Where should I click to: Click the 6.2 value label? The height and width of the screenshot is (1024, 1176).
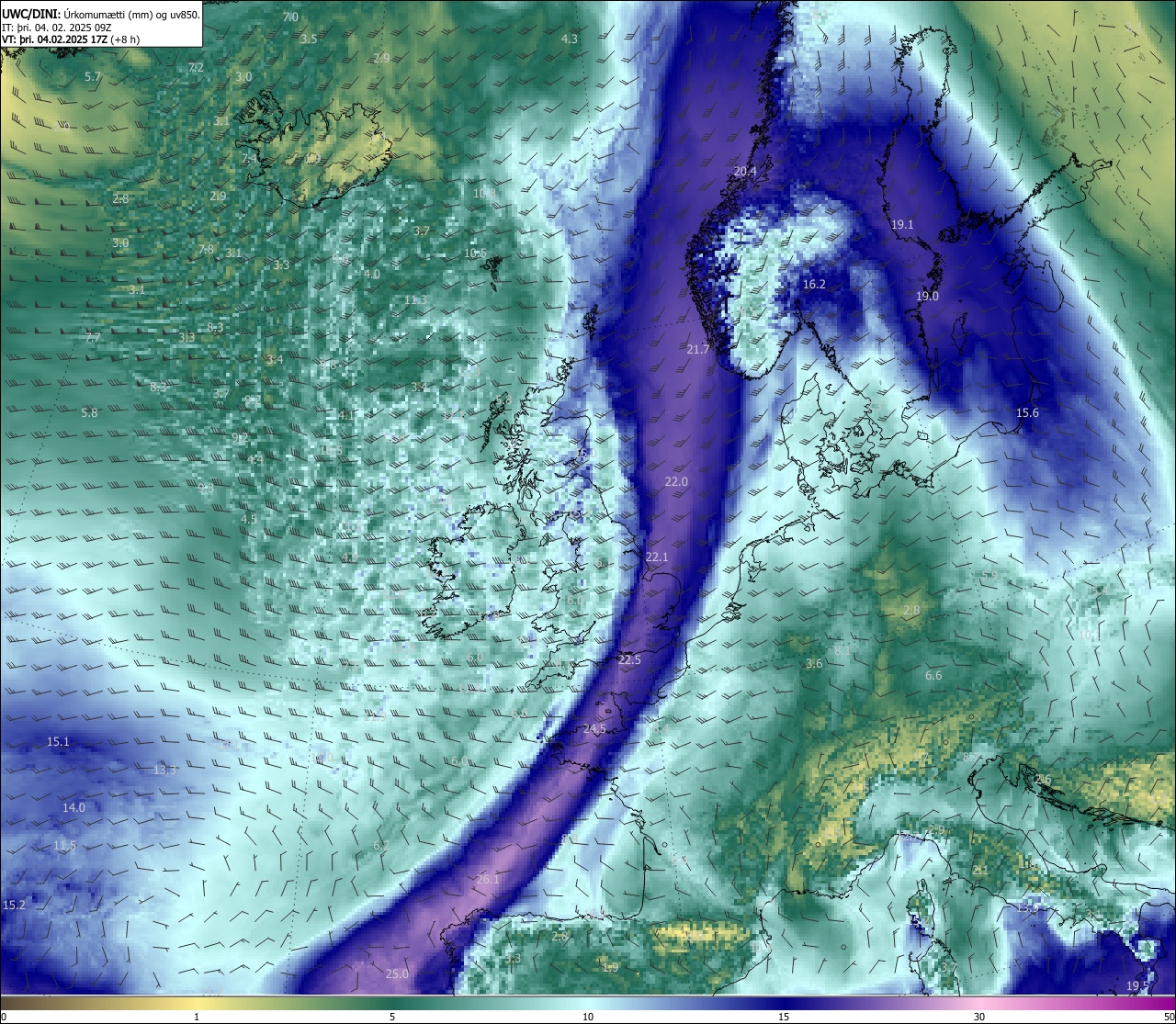click(381, 846)
